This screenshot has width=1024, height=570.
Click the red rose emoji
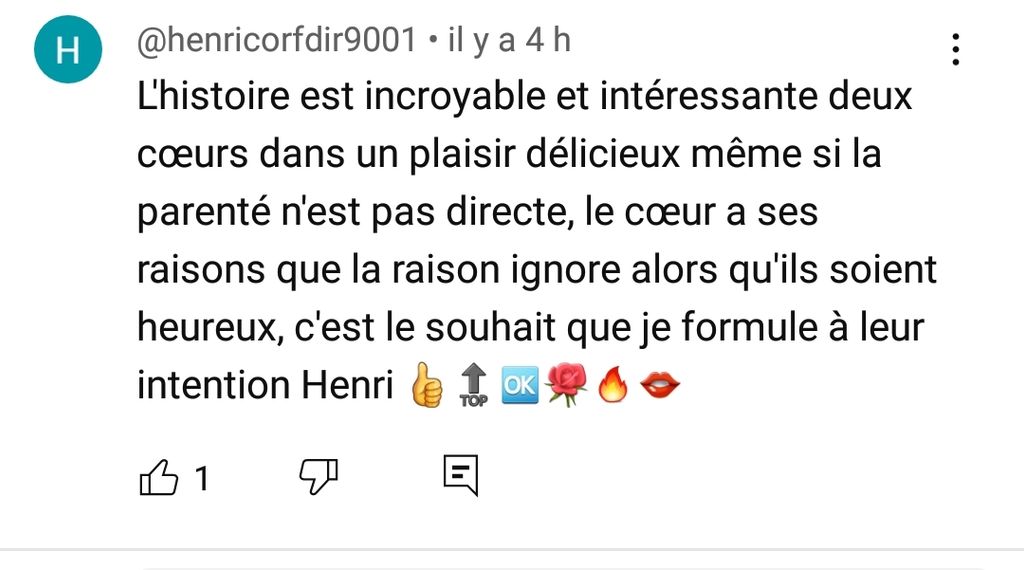tap(566, 385)
